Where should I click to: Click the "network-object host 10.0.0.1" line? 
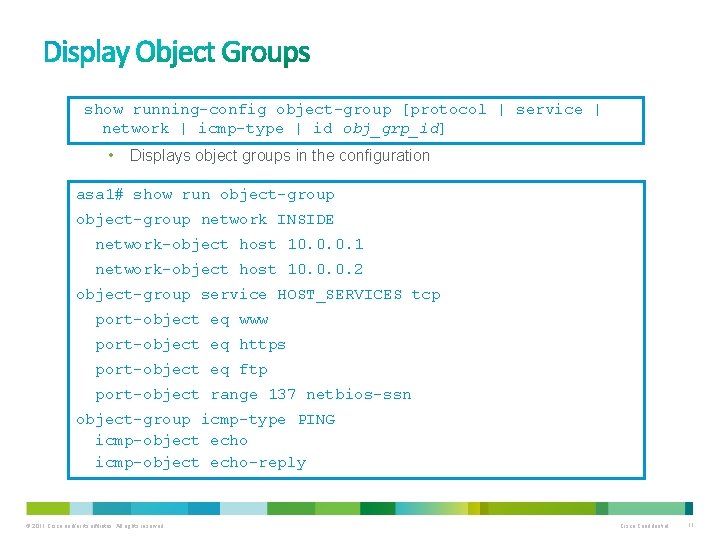tap(229, 245)
